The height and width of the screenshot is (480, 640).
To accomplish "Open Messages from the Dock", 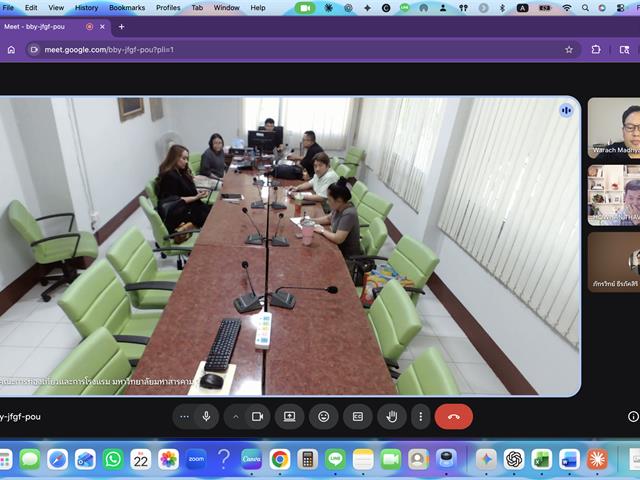I will (x=30, y=460).
